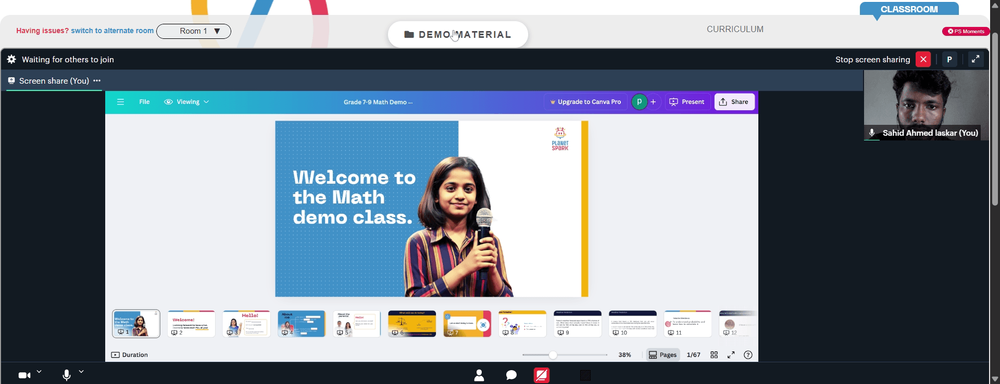Open grid view of pages
Image resolution: width=1000 pixels, height=384 pixels.
714,355
